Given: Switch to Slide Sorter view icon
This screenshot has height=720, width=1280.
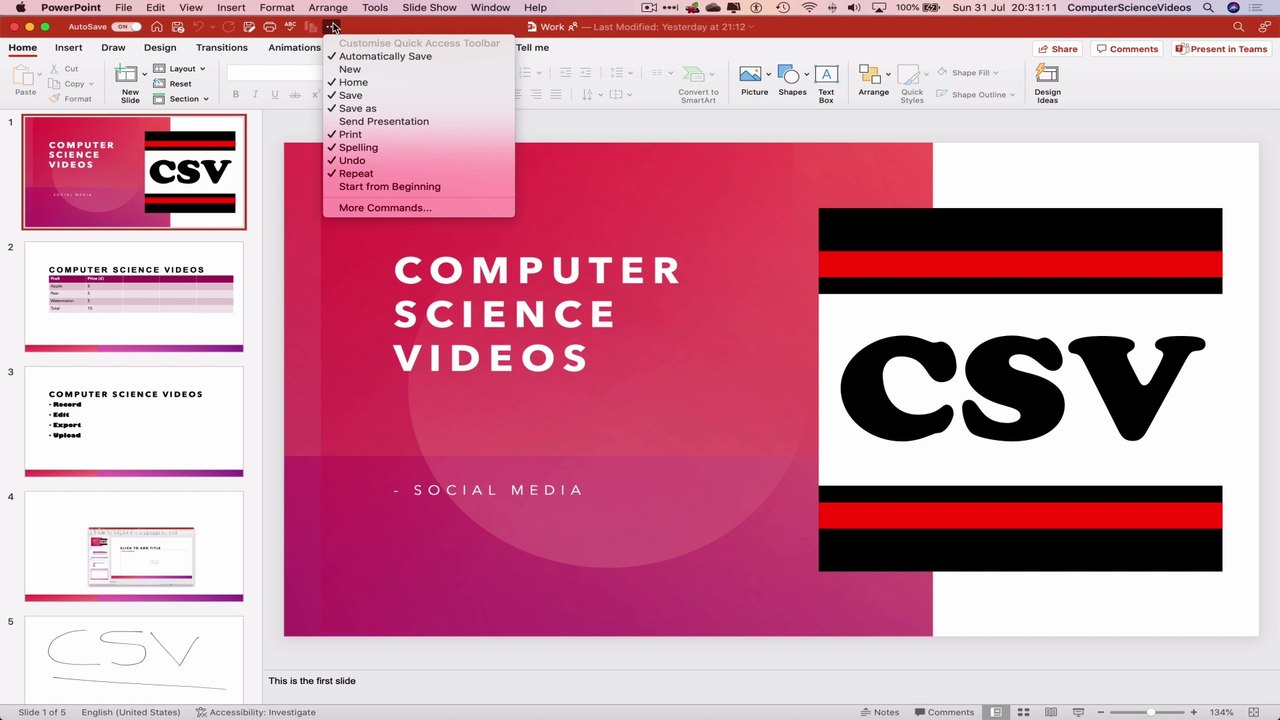Looking at the screenshot, I should [x=1024, y=712].
